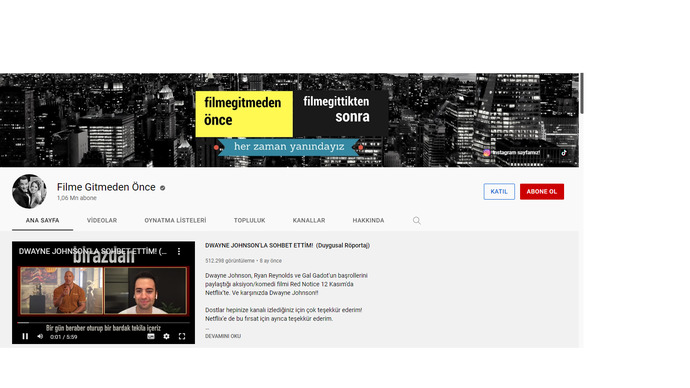Click the 0:01 / 5:59 time display

(64, 337)
